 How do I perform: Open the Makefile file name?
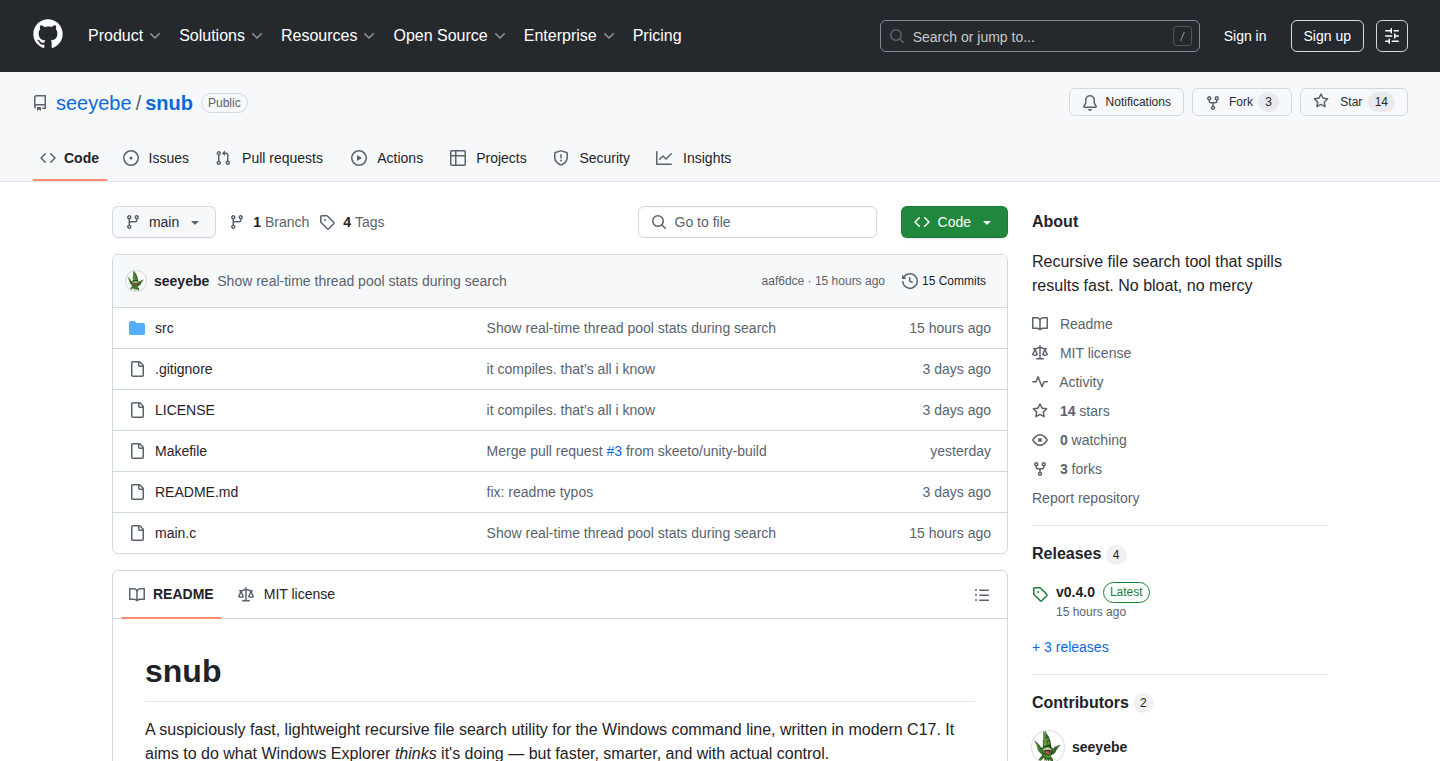(x=181, y=451)
